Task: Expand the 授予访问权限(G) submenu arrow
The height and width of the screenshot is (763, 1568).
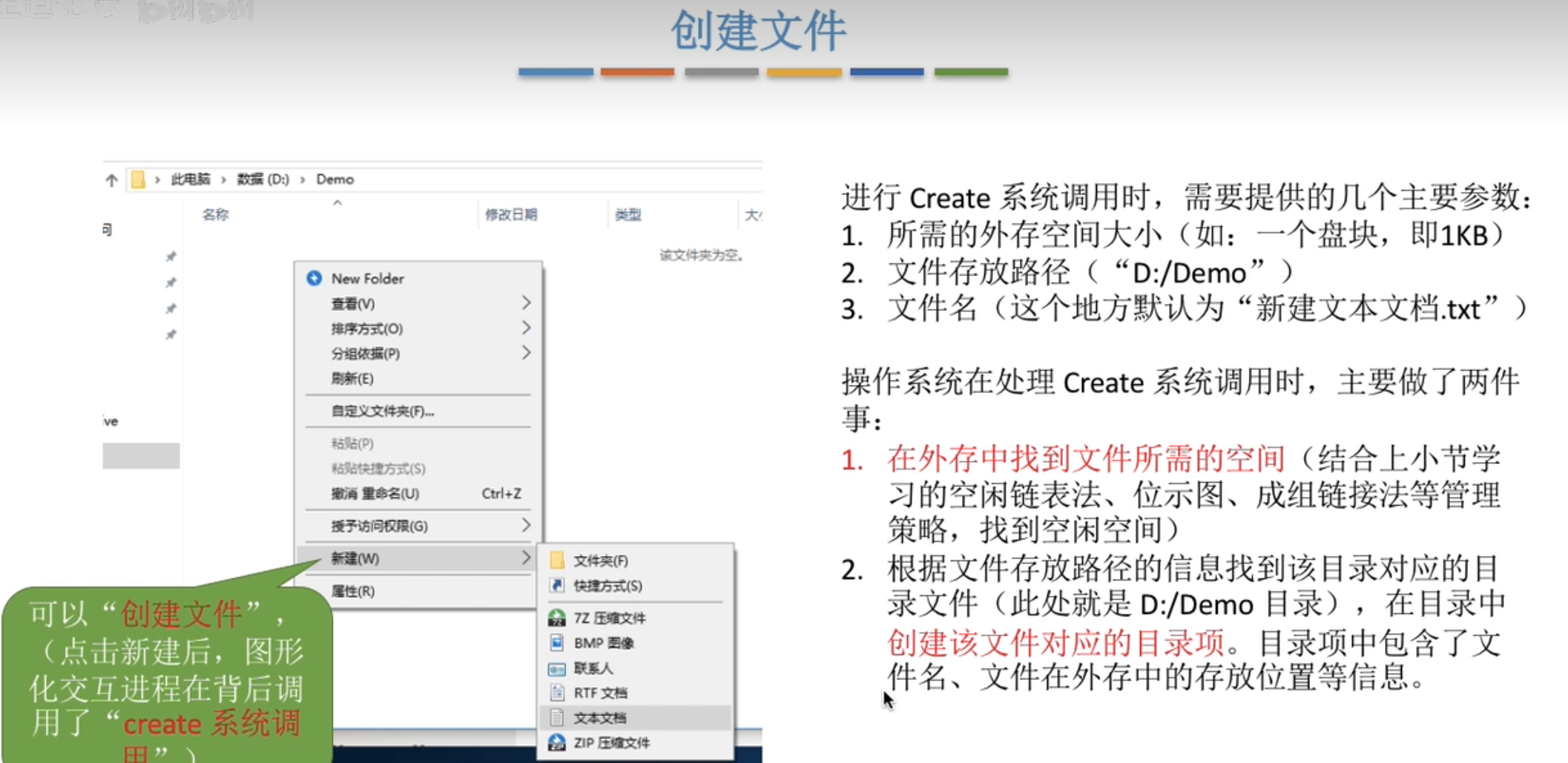Action: pyautogui.click(x=526, y=526)
